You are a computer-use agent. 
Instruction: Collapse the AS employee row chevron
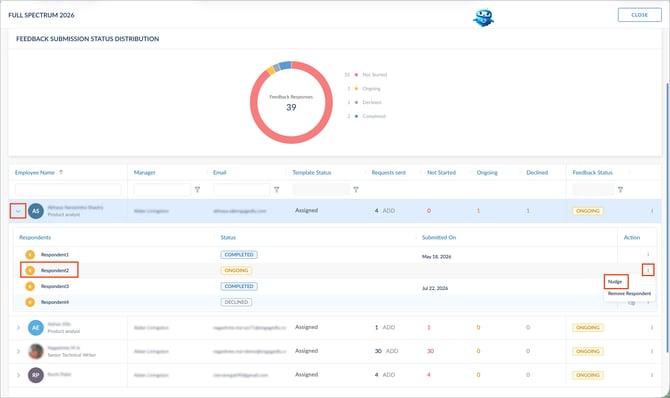coord(18,211)
